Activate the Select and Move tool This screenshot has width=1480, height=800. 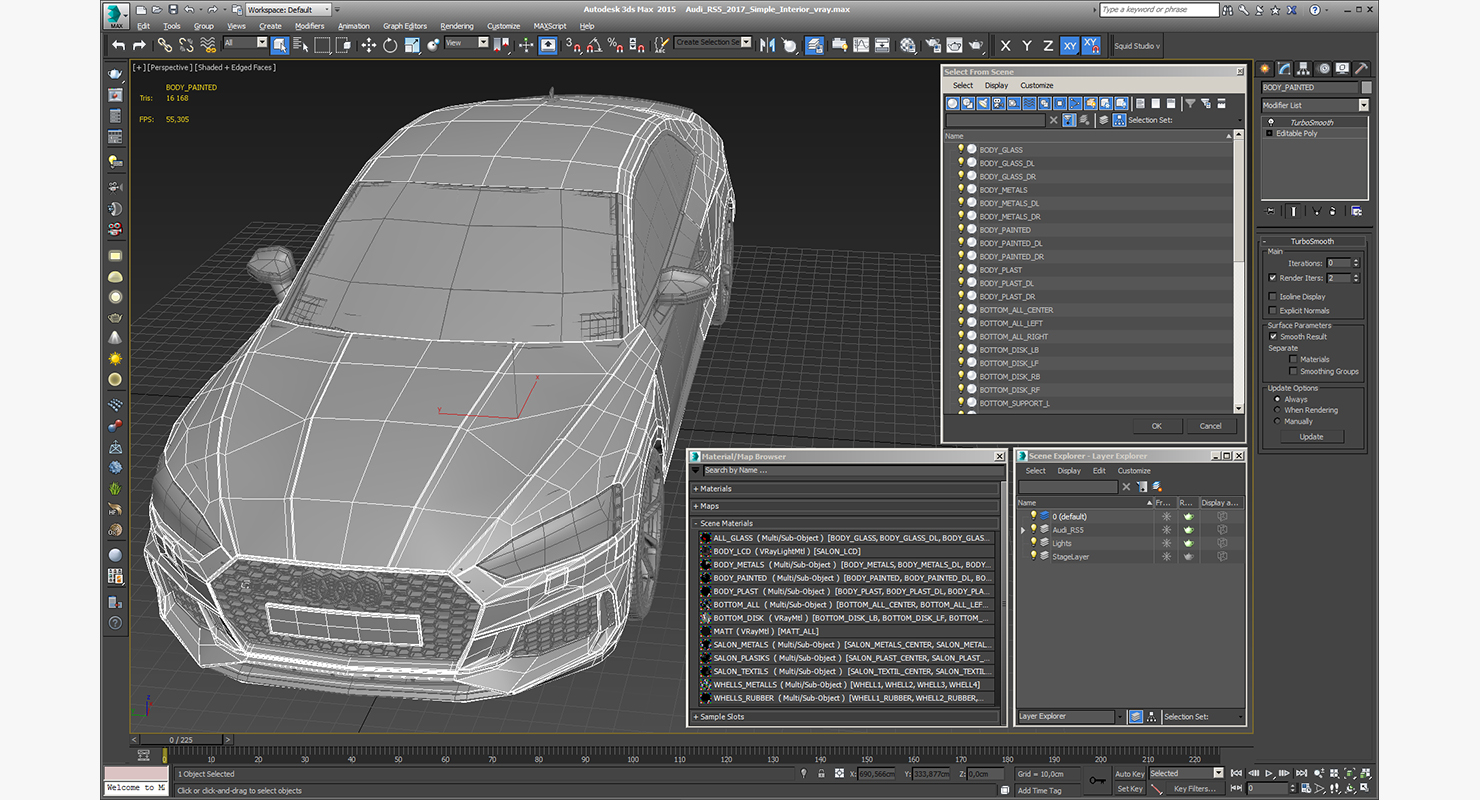[368, 45]
